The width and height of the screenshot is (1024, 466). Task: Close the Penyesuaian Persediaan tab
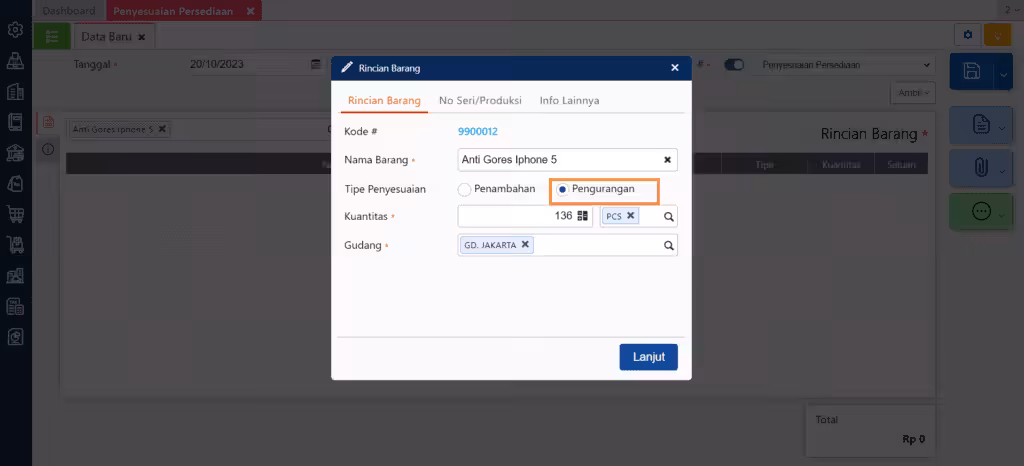tap(250, 11)
